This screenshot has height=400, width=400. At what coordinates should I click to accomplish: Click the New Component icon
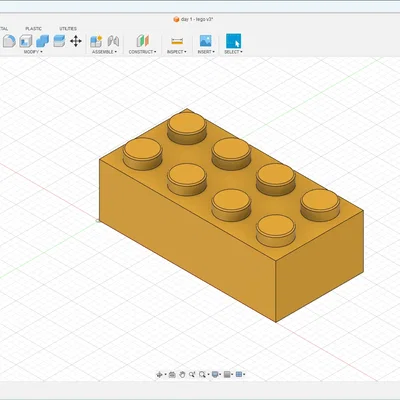(x=96, y=41)
